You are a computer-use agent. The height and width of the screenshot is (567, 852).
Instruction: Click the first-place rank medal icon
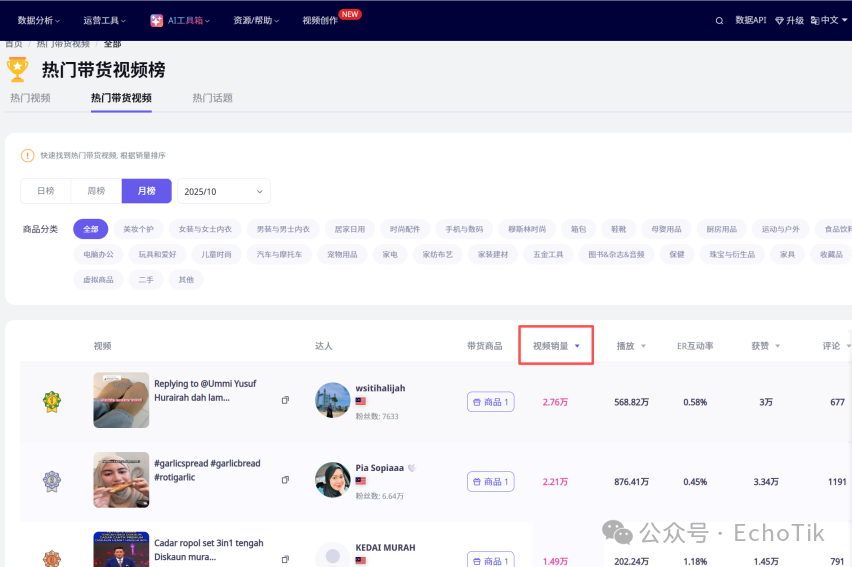[51, 401]
